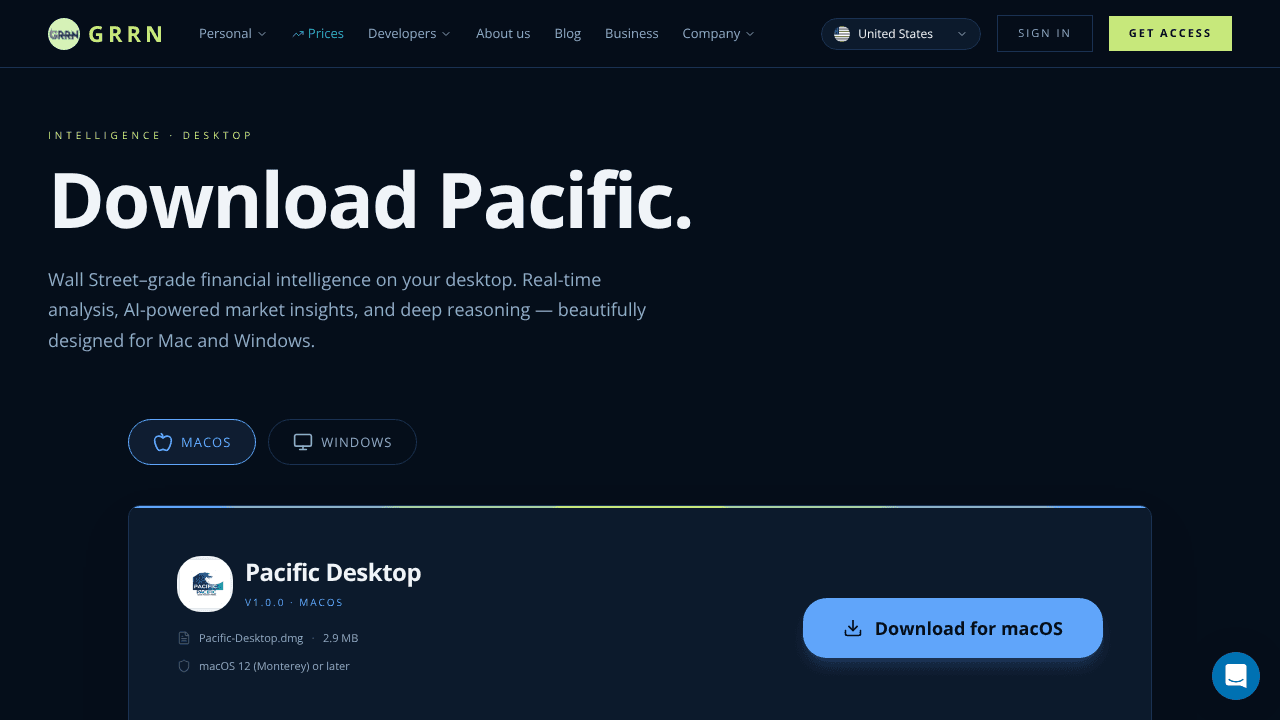
Task: Click macOS 12 (Monterey) or later text
Action: point(274,666)
